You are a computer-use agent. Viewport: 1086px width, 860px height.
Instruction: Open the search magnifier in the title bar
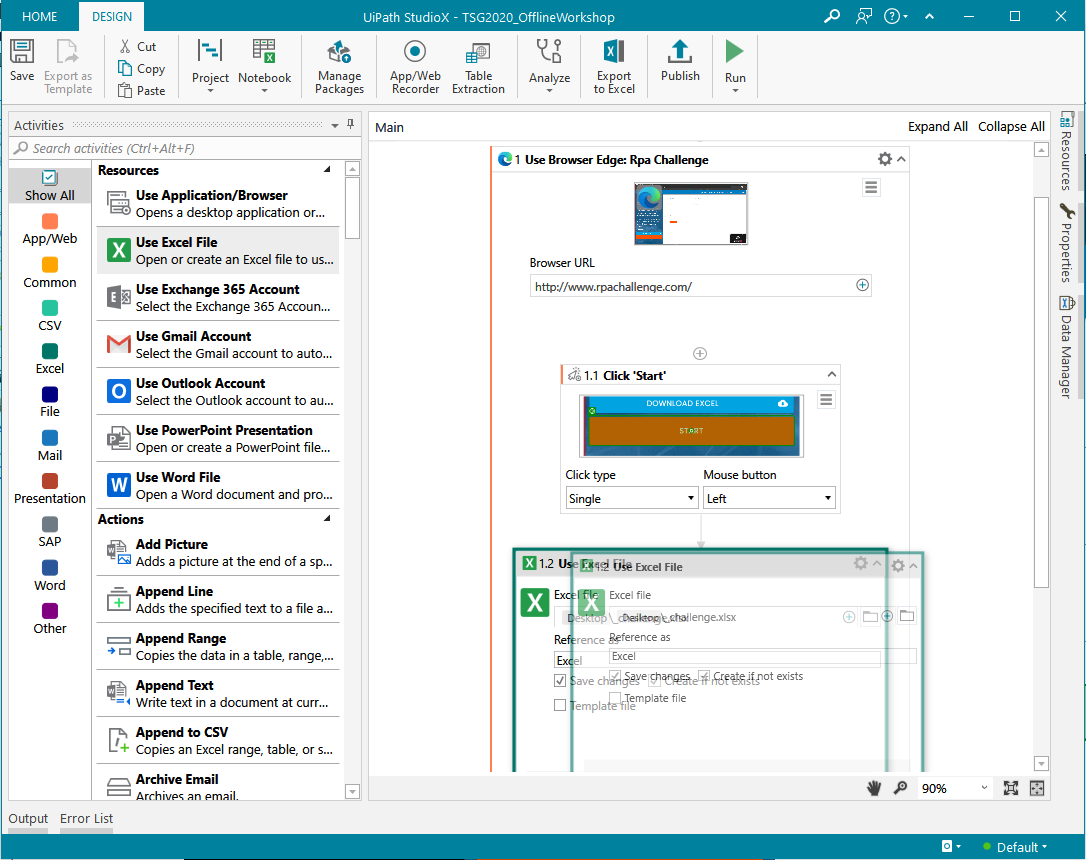(832, 16)
